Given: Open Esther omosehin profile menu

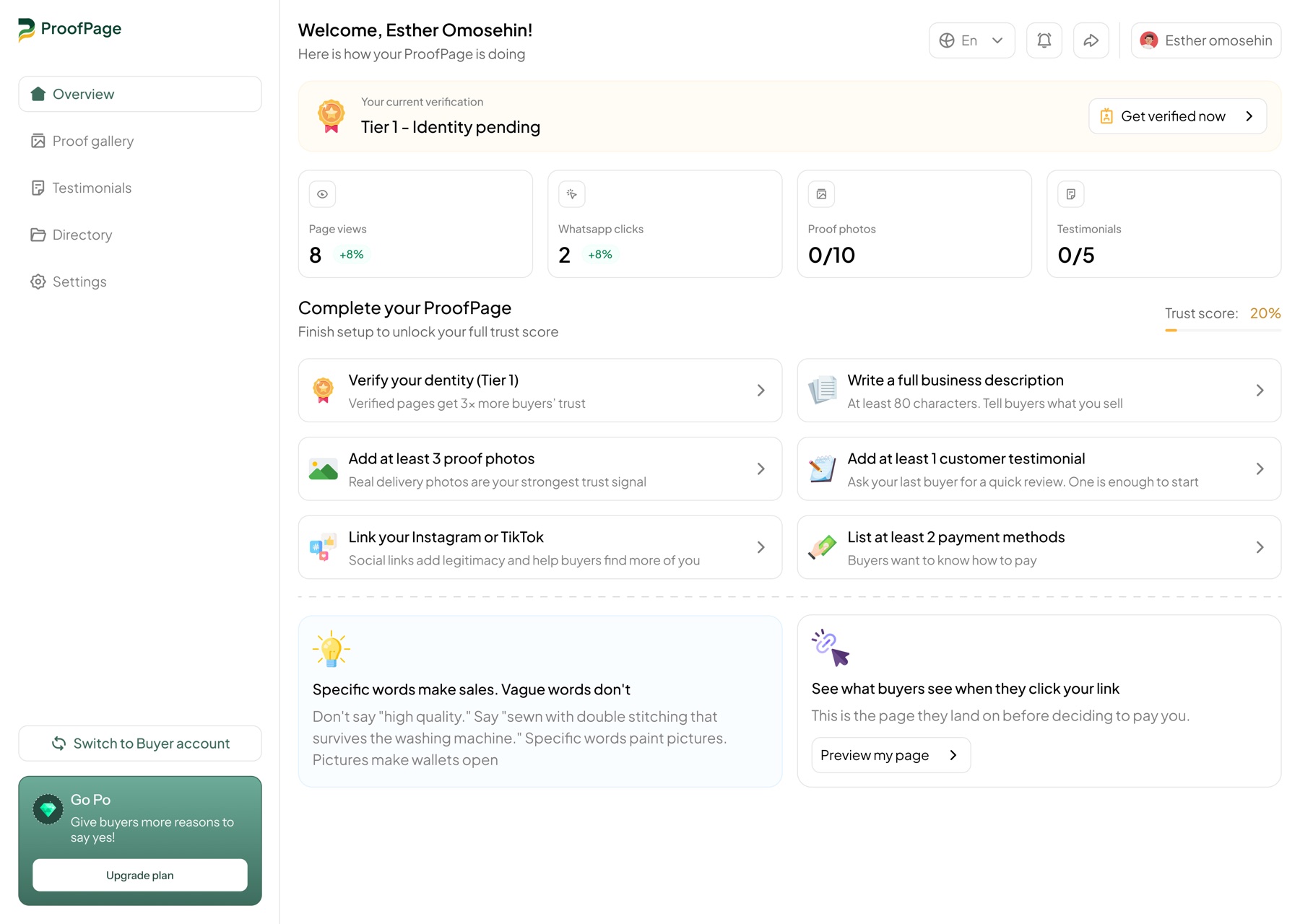Looking at the screenshot, I should (x=1206, y=40).
